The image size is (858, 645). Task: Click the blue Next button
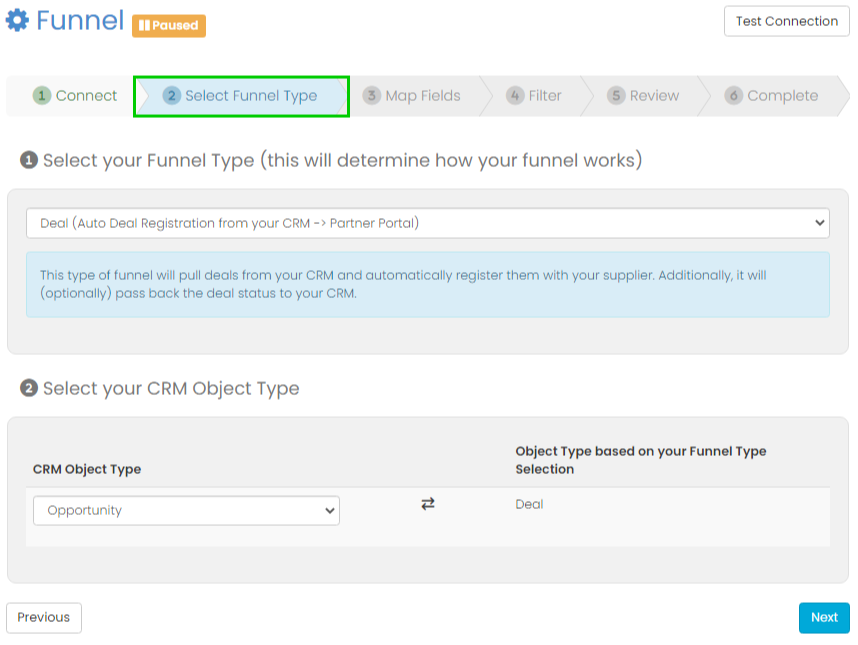(824, 618)
